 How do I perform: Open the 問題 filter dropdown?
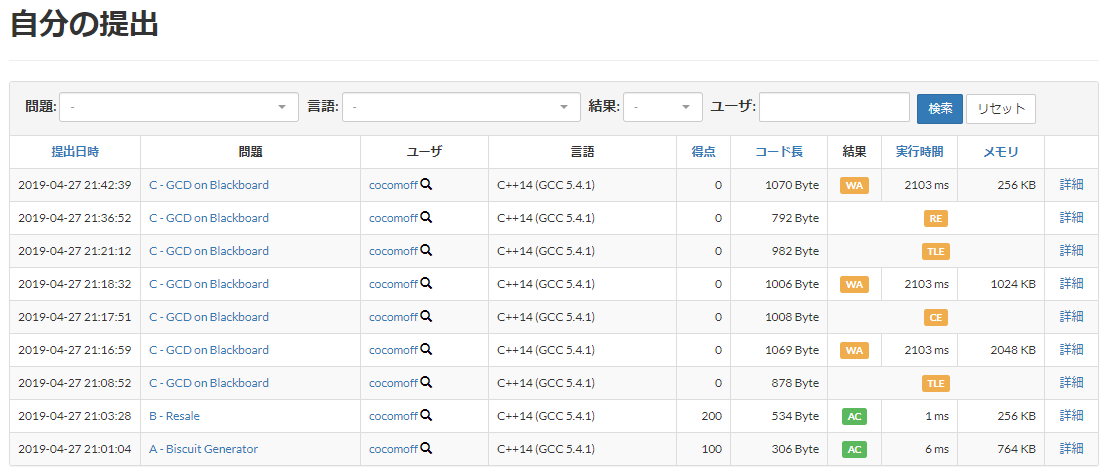point(179,107)
